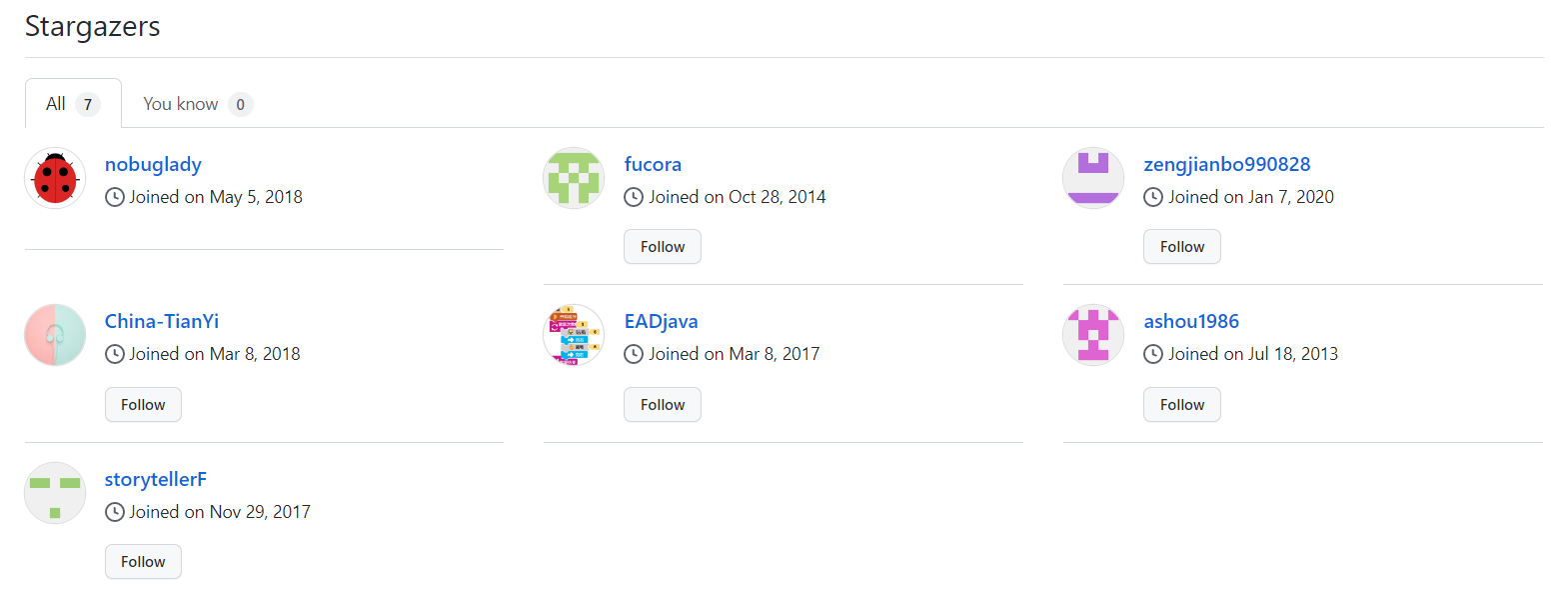The width and height of the screenshot is (1568, 591).
Task: Open EADjava's colorful avatar
Action: pos(574,335)
